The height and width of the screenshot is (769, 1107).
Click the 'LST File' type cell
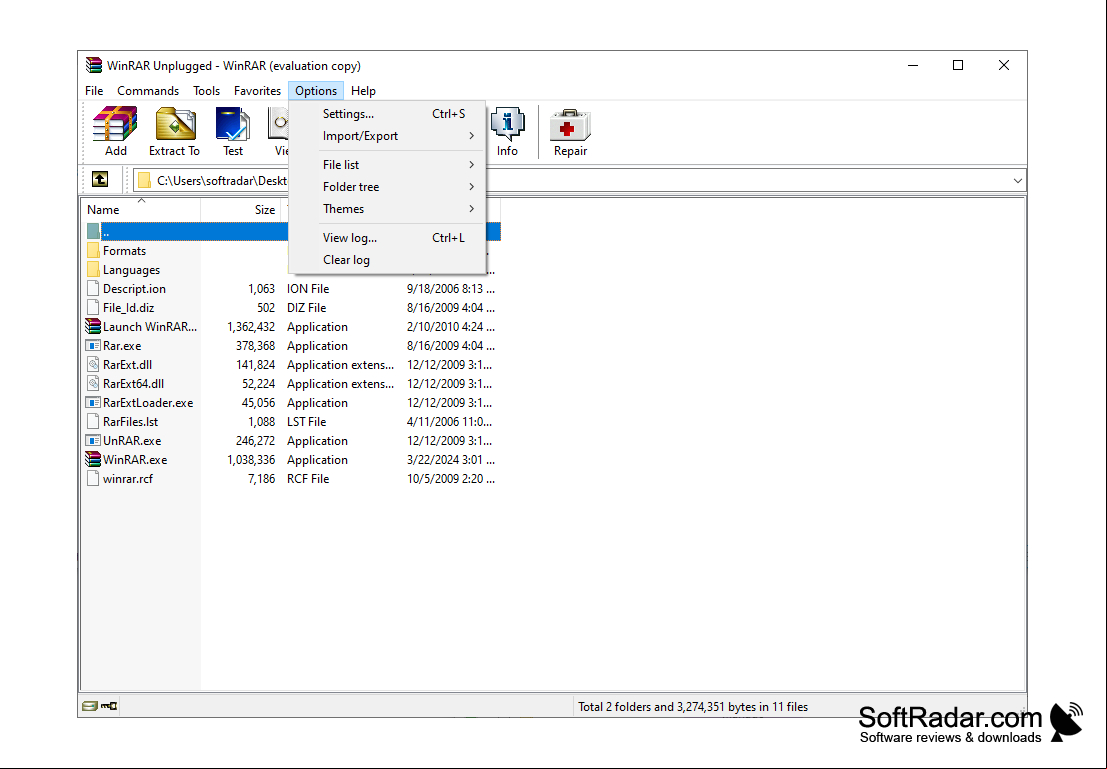(x=306, y=422)
